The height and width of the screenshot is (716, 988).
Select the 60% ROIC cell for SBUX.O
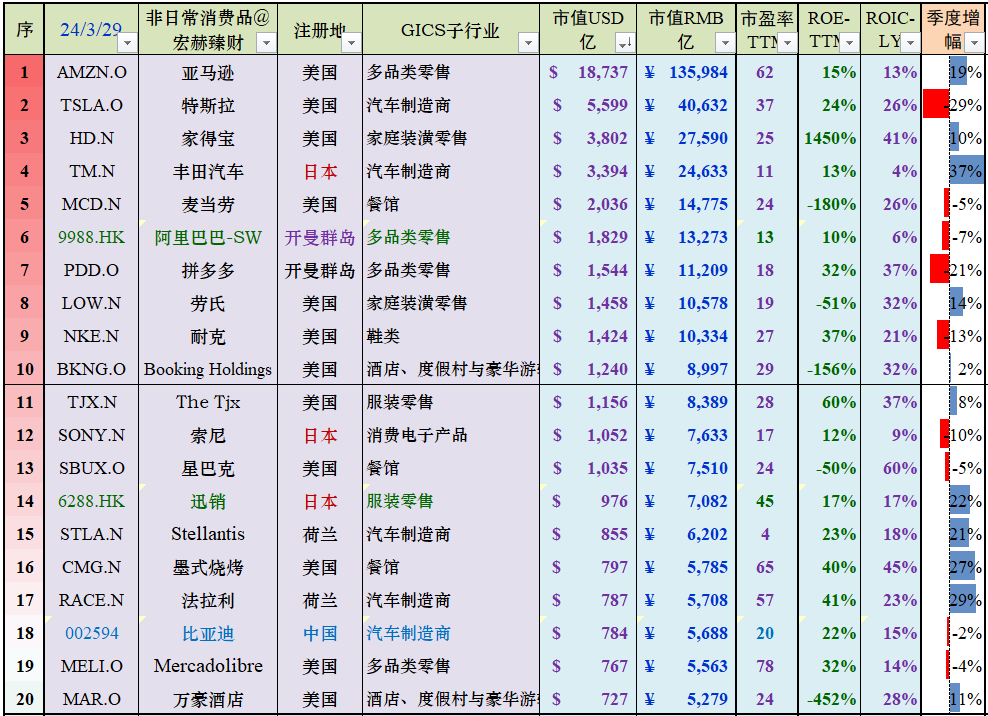coord(891,468)
